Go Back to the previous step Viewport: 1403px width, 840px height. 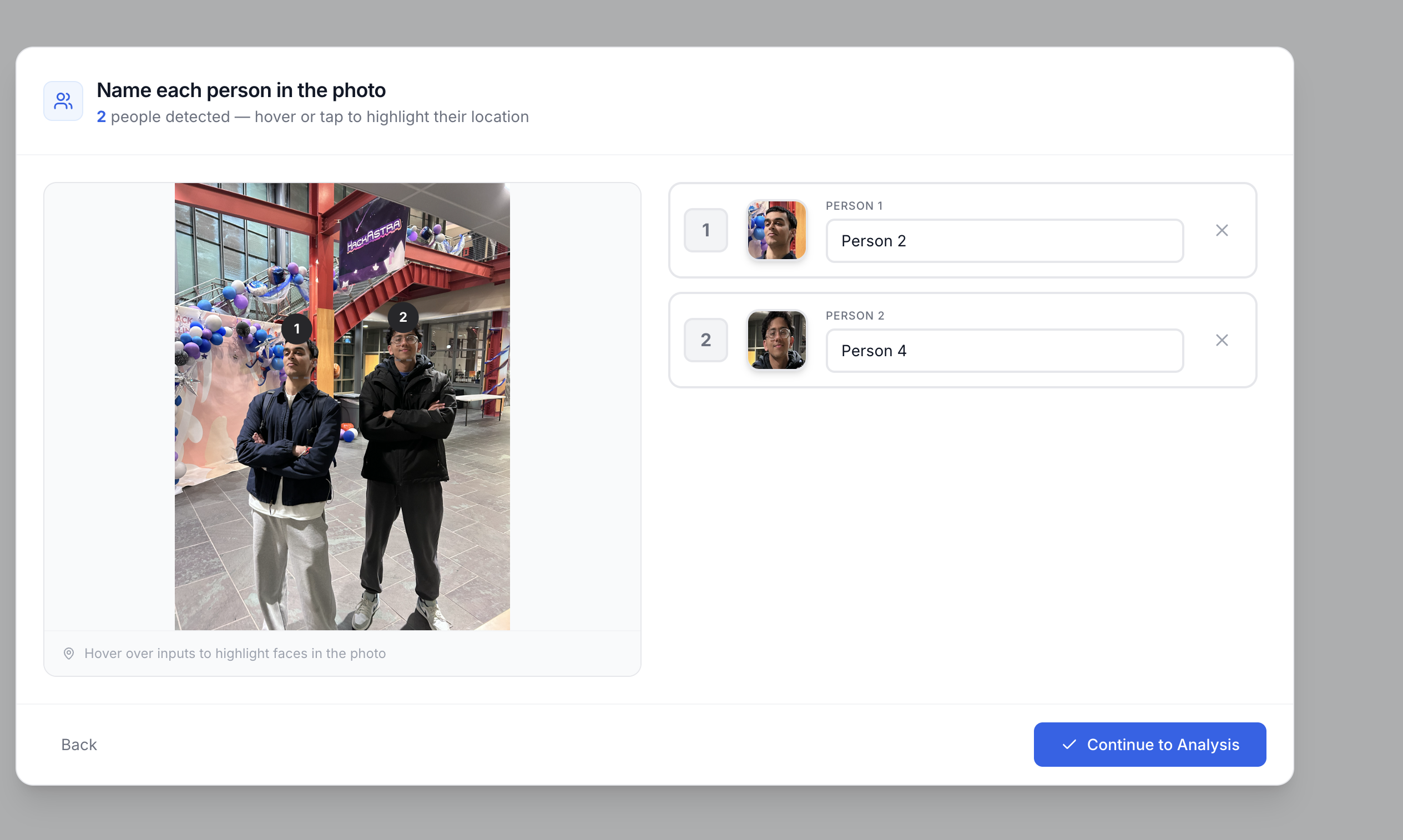click(x=79, y=745)
